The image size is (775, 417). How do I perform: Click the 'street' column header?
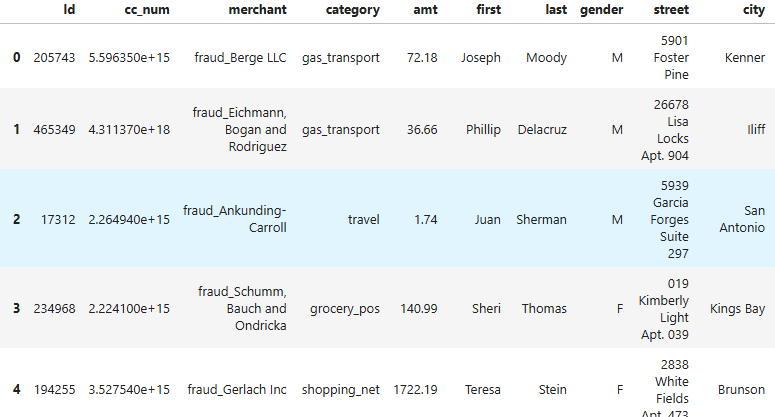tap(670, 10)
